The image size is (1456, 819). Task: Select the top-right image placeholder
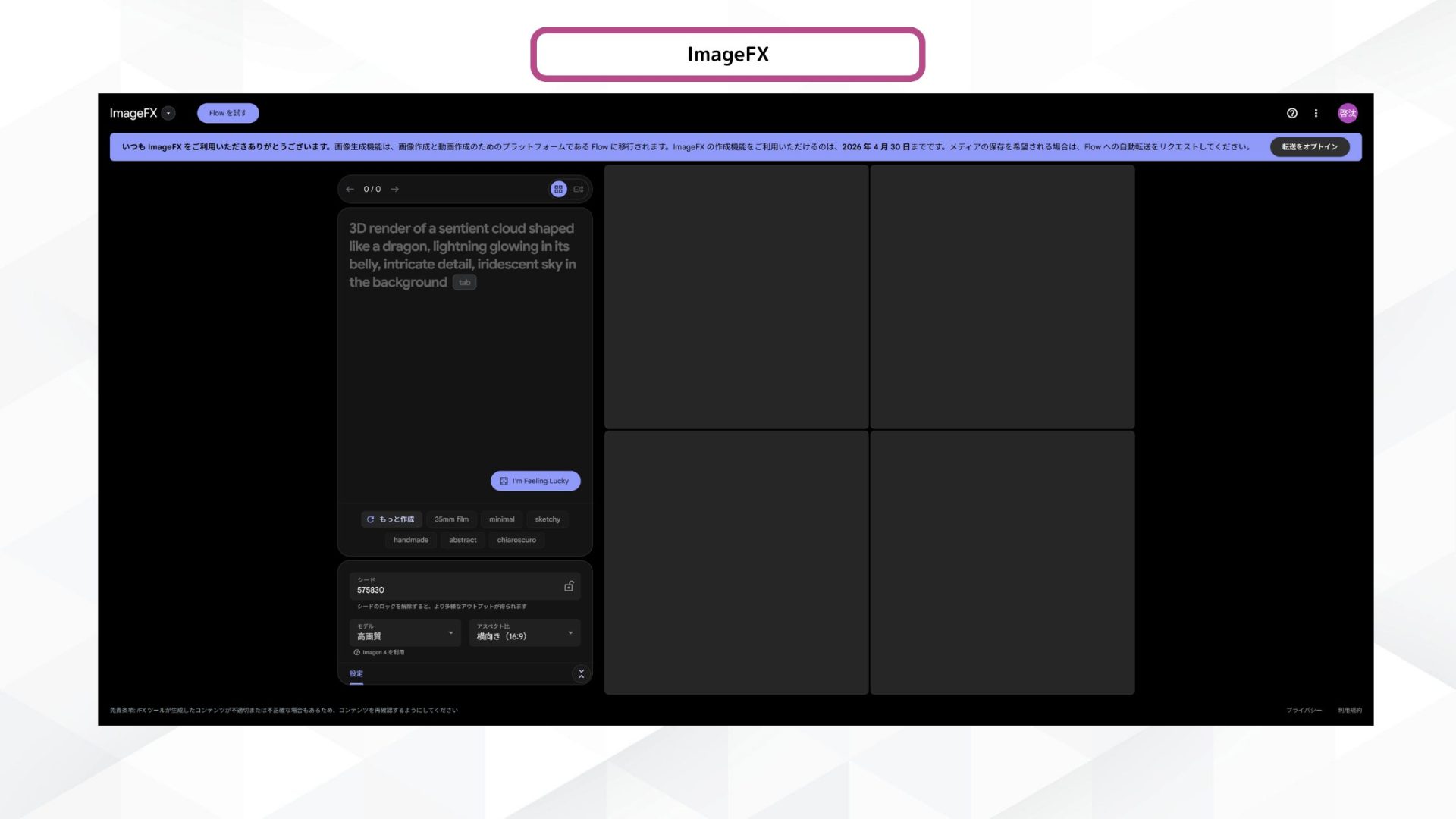point(1003,297)
